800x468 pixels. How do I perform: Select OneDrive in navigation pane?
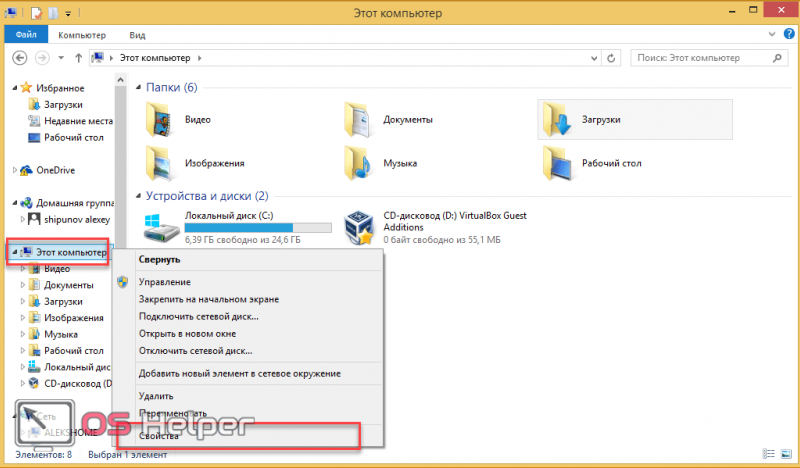click(48, 170)
